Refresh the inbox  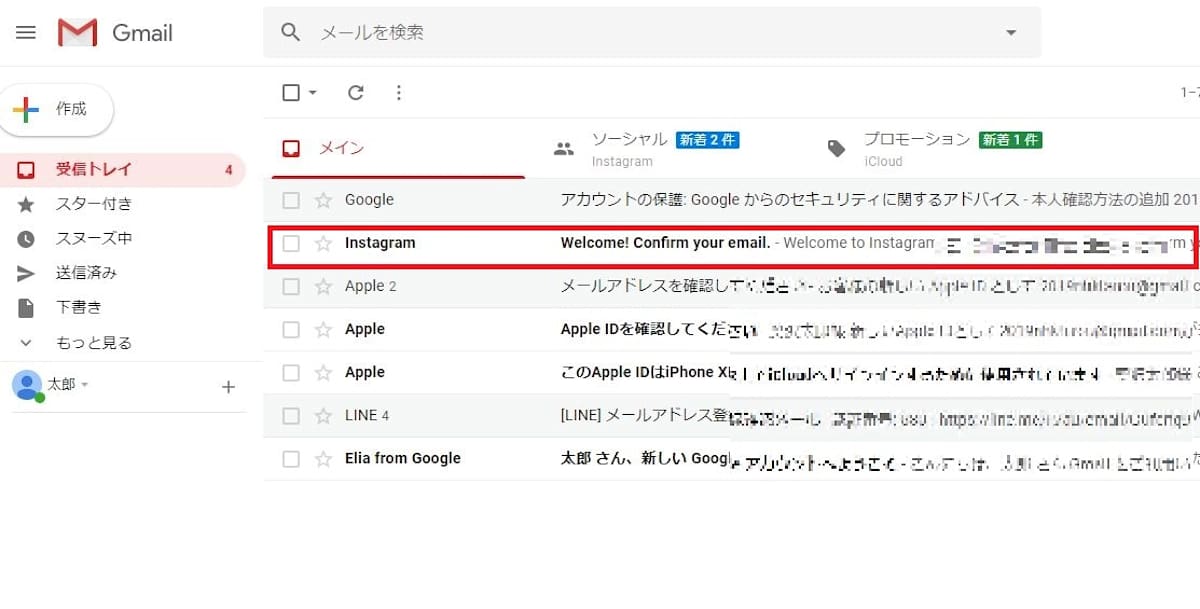point(355,93)
